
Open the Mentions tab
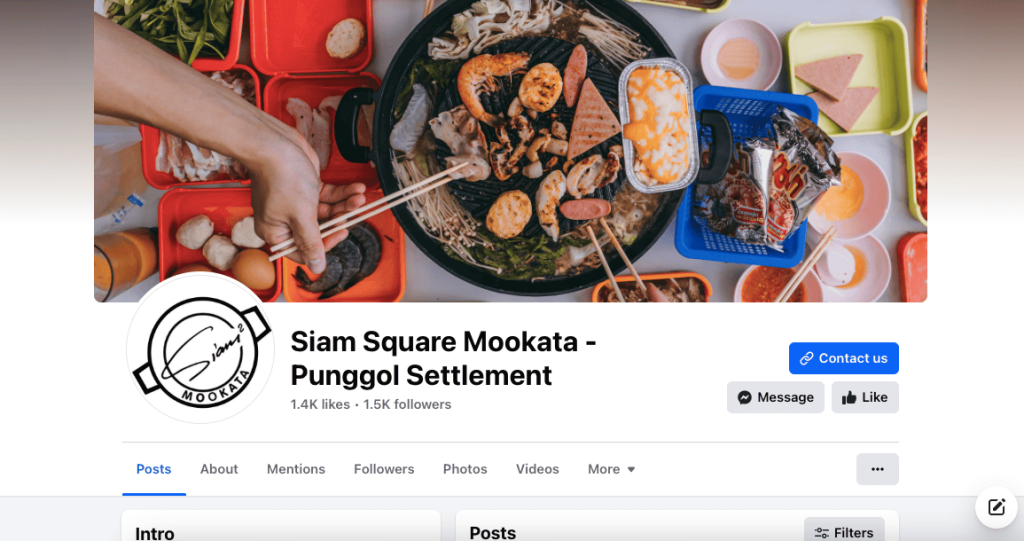296,469
